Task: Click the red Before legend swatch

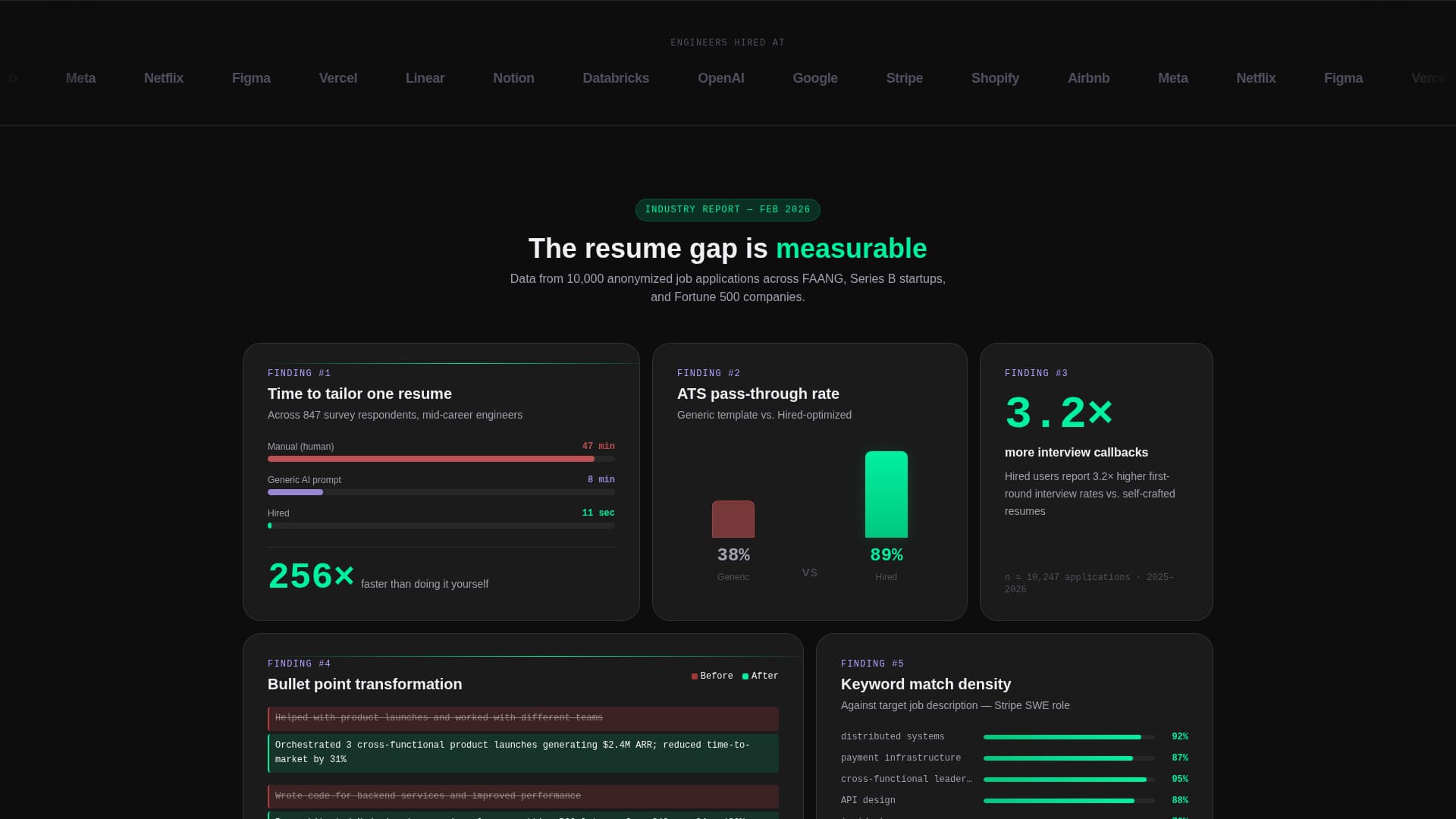Action: [x=694, y=676]
